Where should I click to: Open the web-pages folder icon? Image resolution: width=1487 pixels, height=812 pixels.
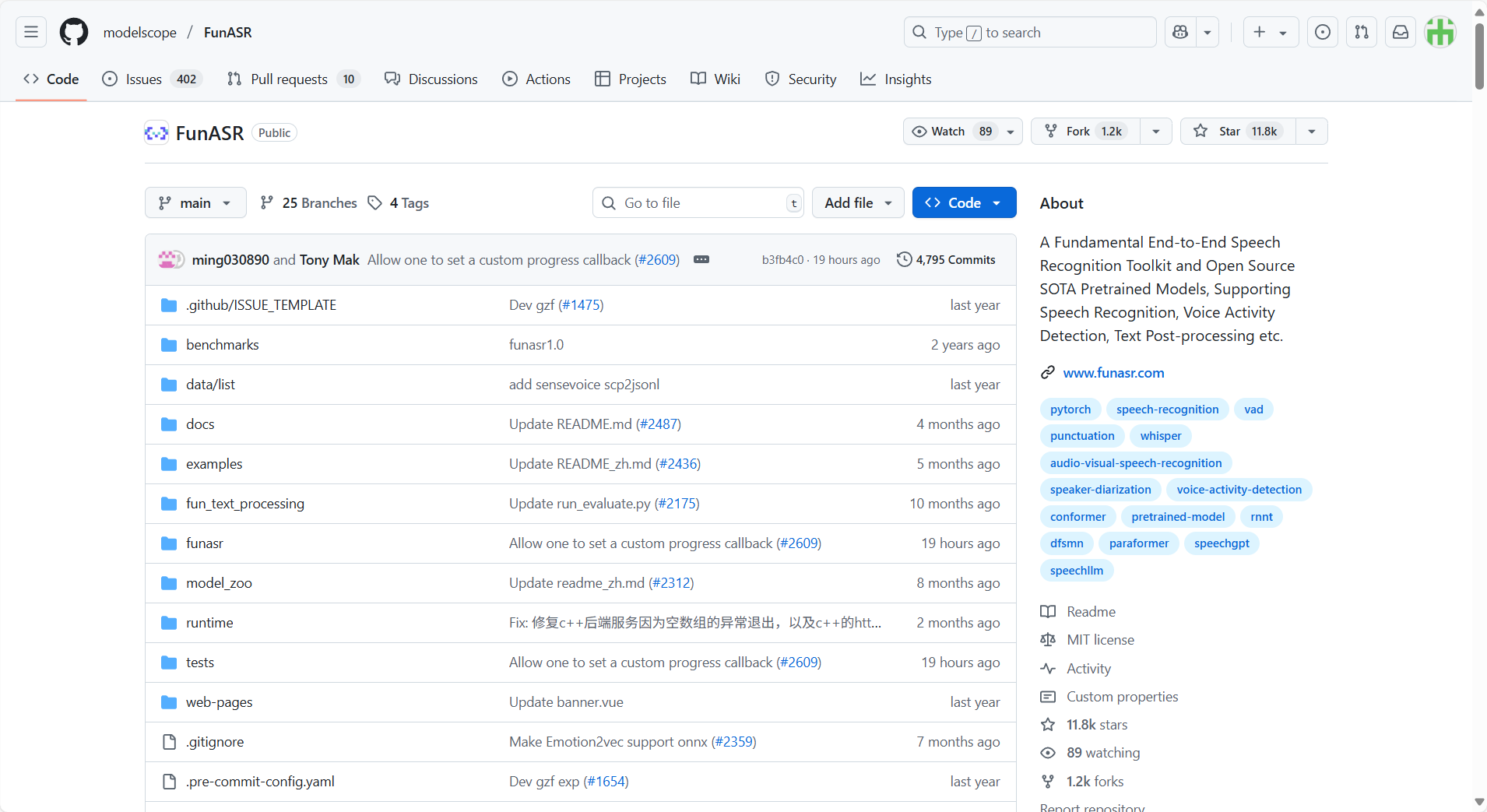pos(169,701)
